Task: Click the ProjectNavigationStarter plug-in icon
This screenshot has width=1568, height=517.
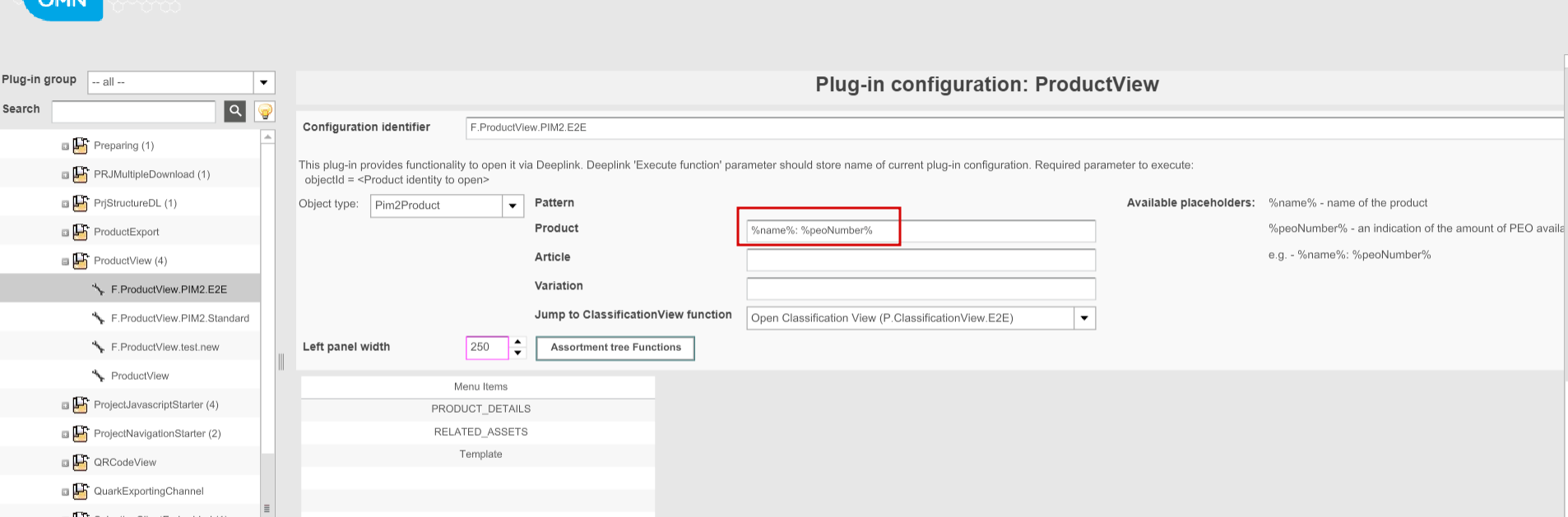Action: point(81,433)
